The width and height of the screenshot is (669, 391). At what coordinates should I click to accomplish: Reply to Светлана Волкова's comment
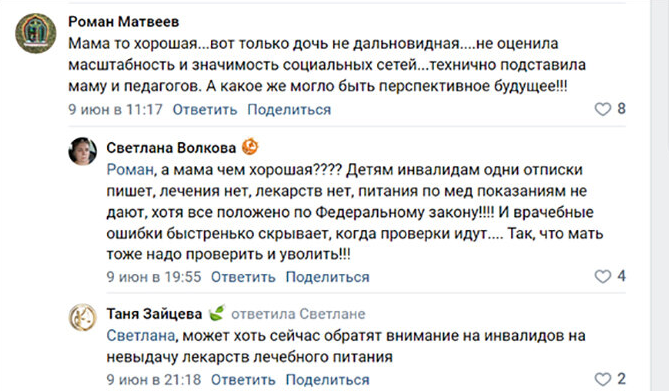point(243,277)
